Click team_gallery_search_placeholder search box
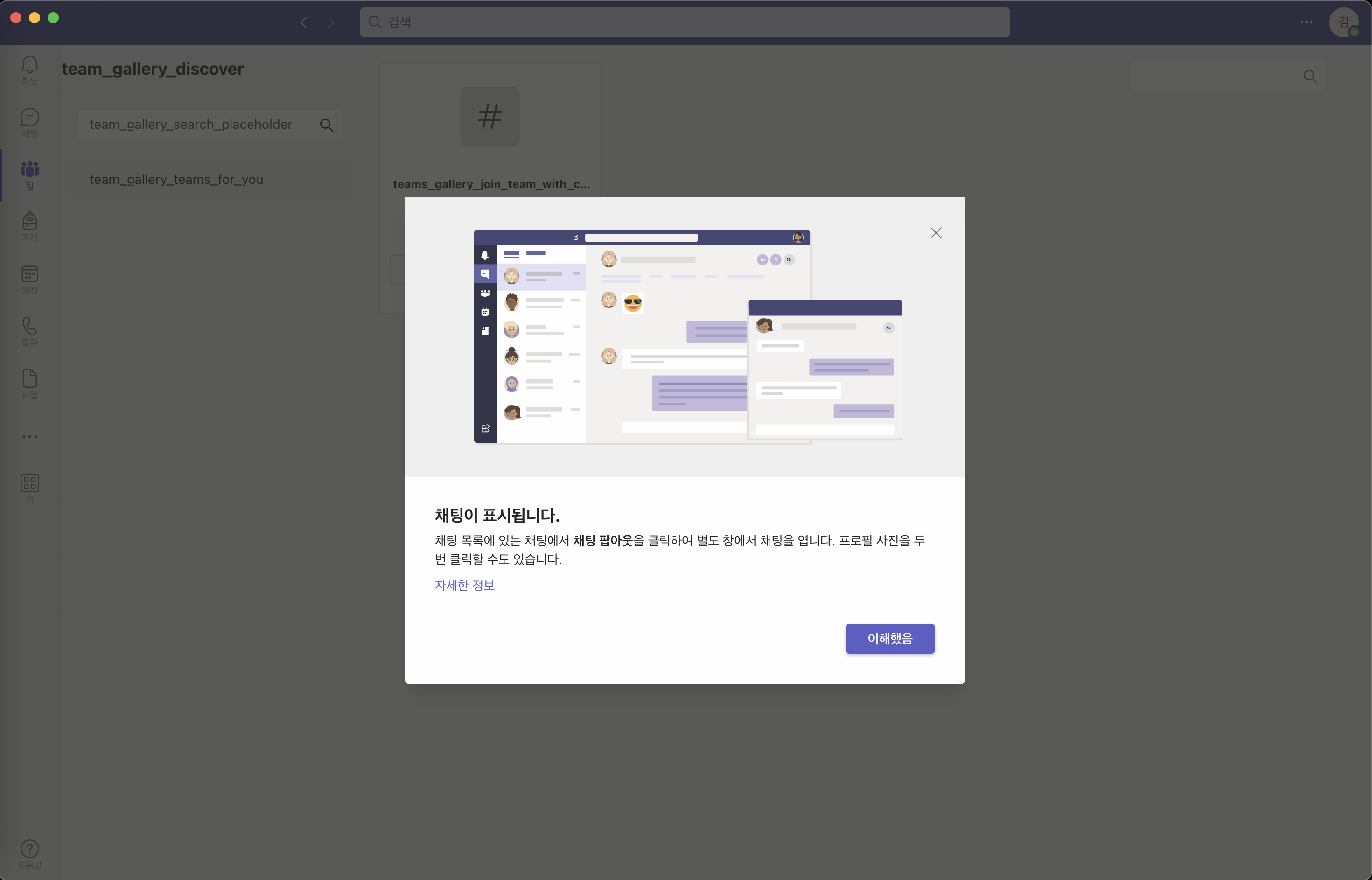The width and height of the screenshot is (1372, 880). (194, 125)
